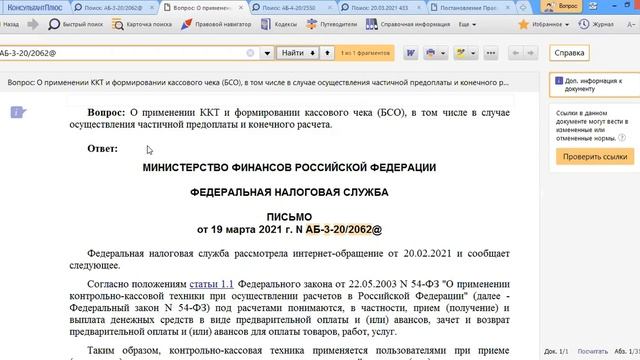The image size is (640, 360).
Task: Click the ПИСЬМО heading
Action: pos(289,217)
